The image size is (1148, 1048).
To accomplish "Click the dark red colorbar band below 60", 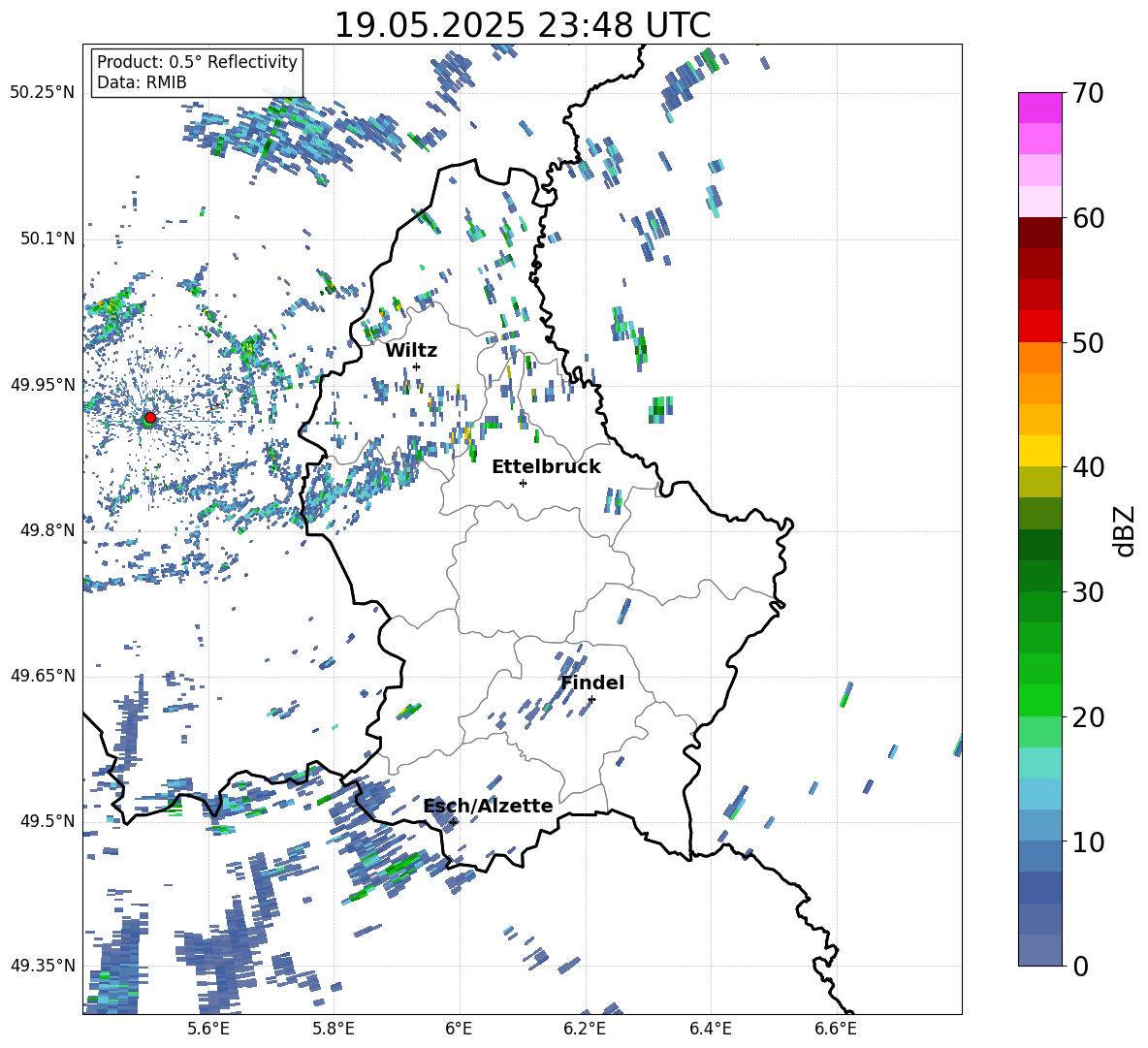I will pyautogui.click(x=1039, y=233).
